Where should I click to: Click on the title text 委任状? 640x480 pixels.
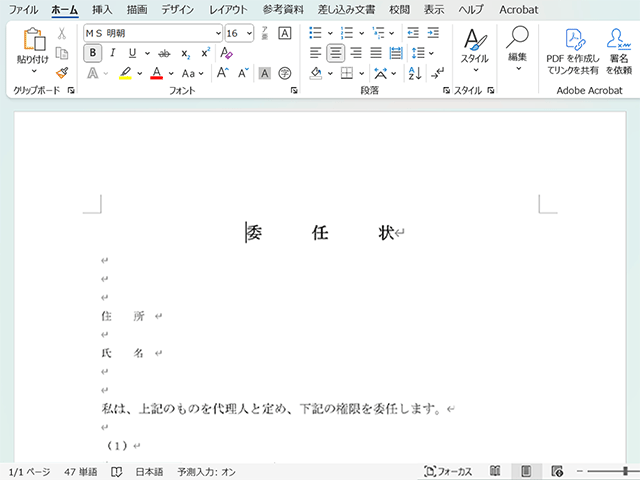pyautogui.click(x=320, y=233)
